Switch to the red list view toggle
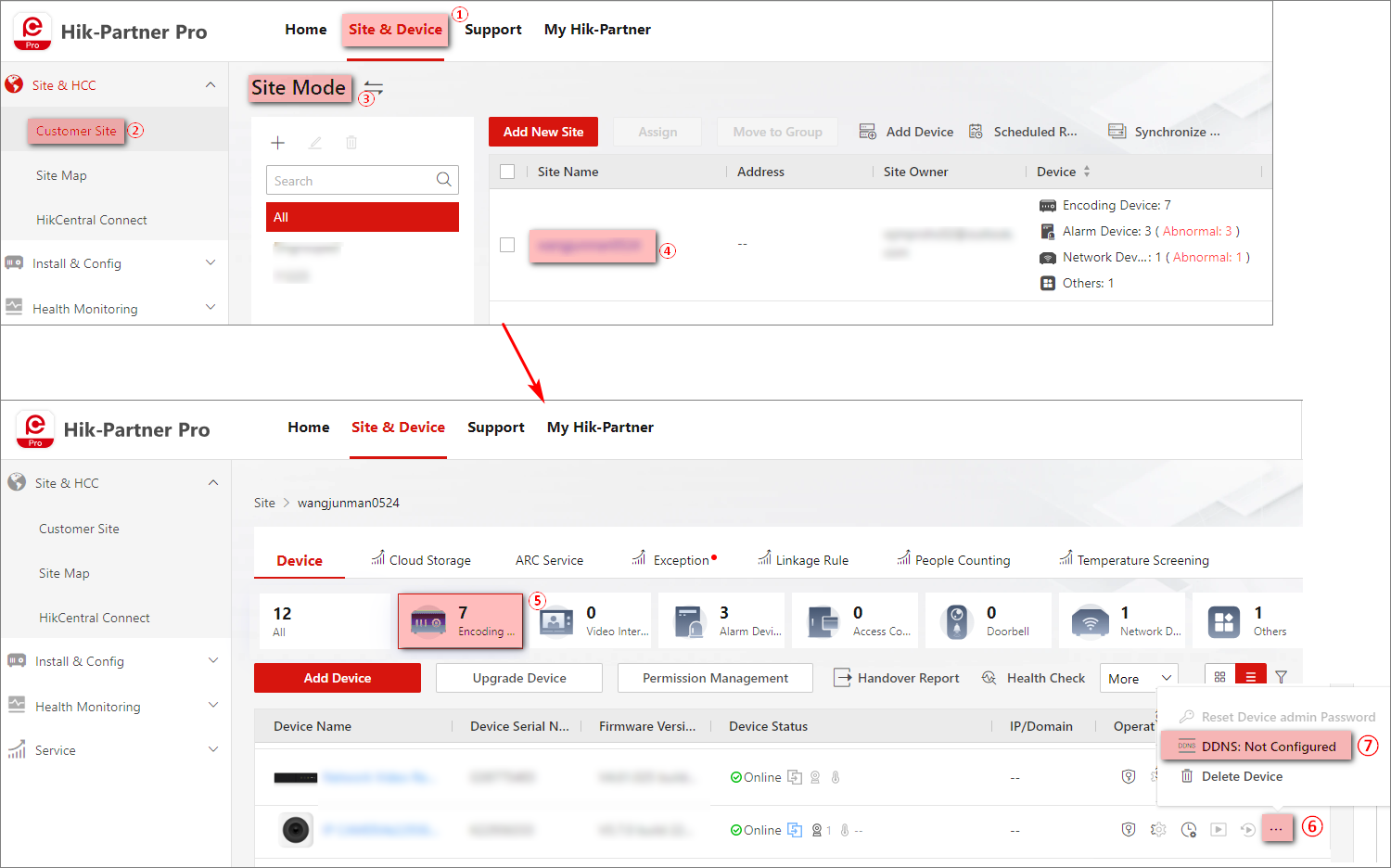 pyautogui.click(x=1250, y=677)
